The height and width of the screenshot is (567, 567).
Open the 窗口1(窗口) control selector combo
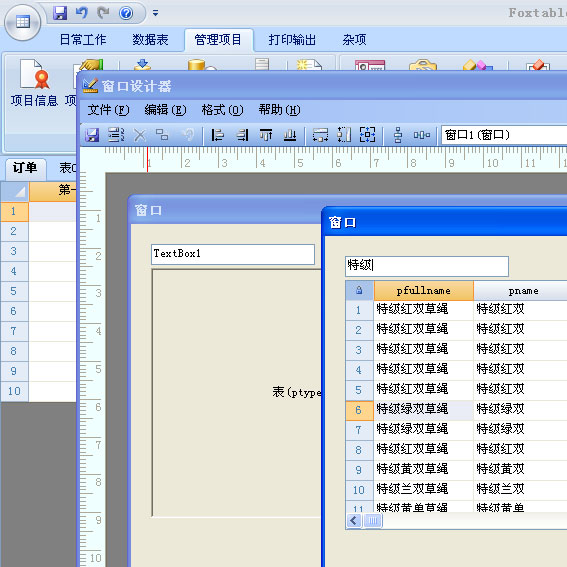pos(504,135)
